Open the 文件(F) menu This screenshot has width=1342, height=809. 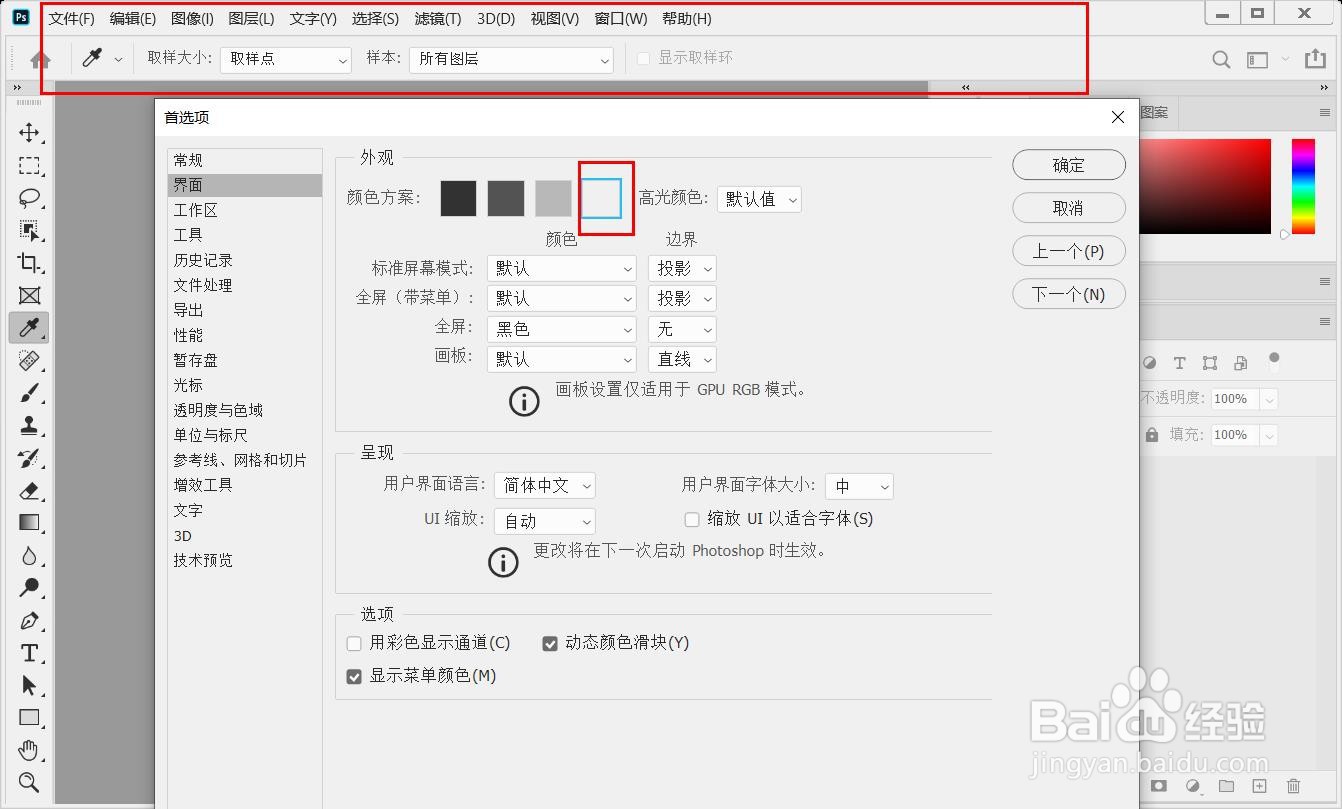tap(72, 18)
